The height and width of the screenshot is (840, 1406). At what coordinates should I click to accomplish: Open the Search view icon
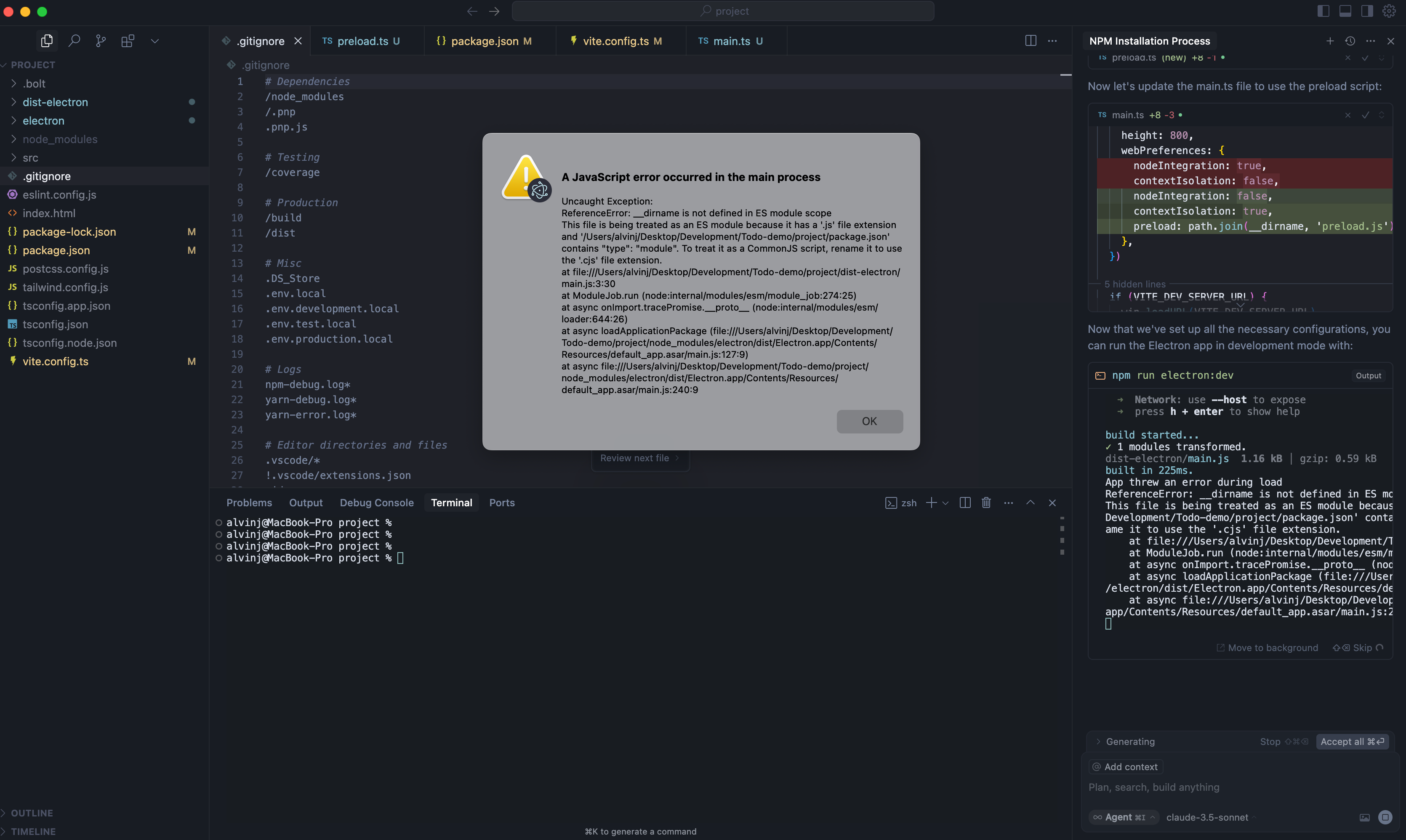pyautogui.click(x=74, y=41)
